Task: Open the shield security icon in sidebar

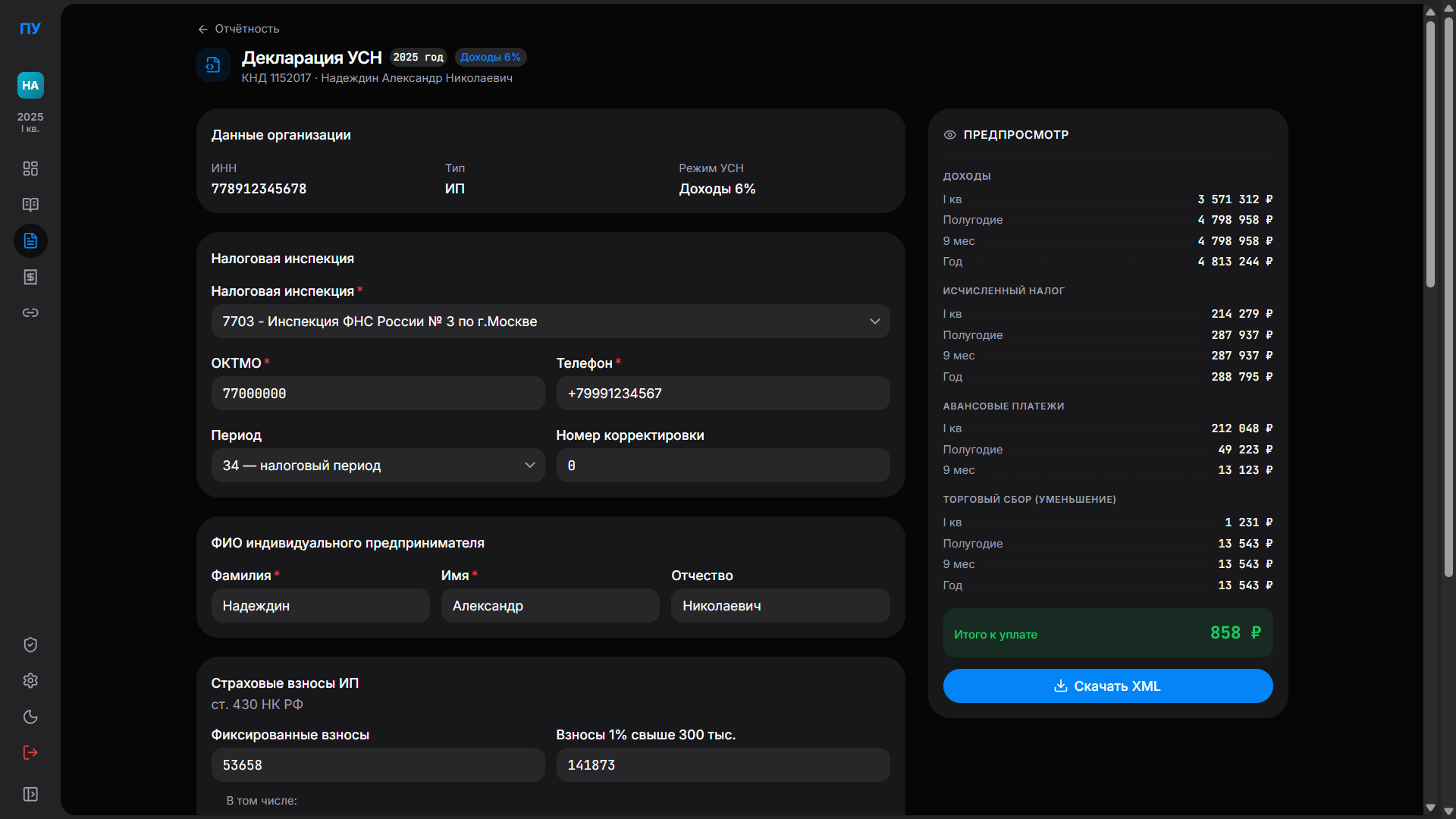Action: point(30,645)
